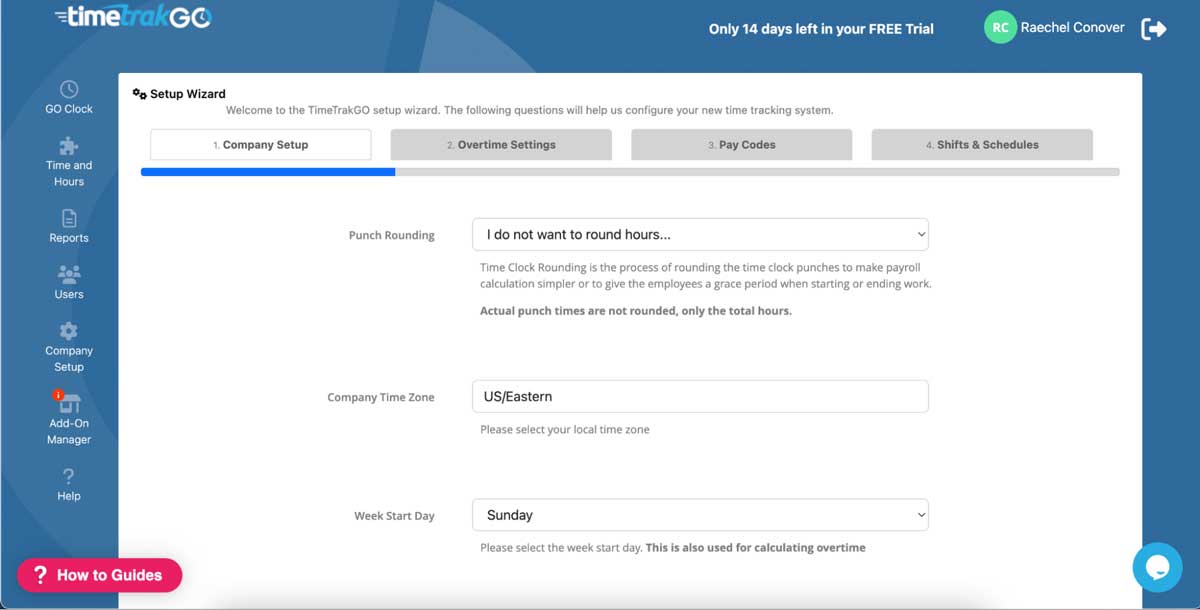This screenshot has height=610, width=1200.
Task: Click the TimeTrakGO logo
Action: click(133, 16)
